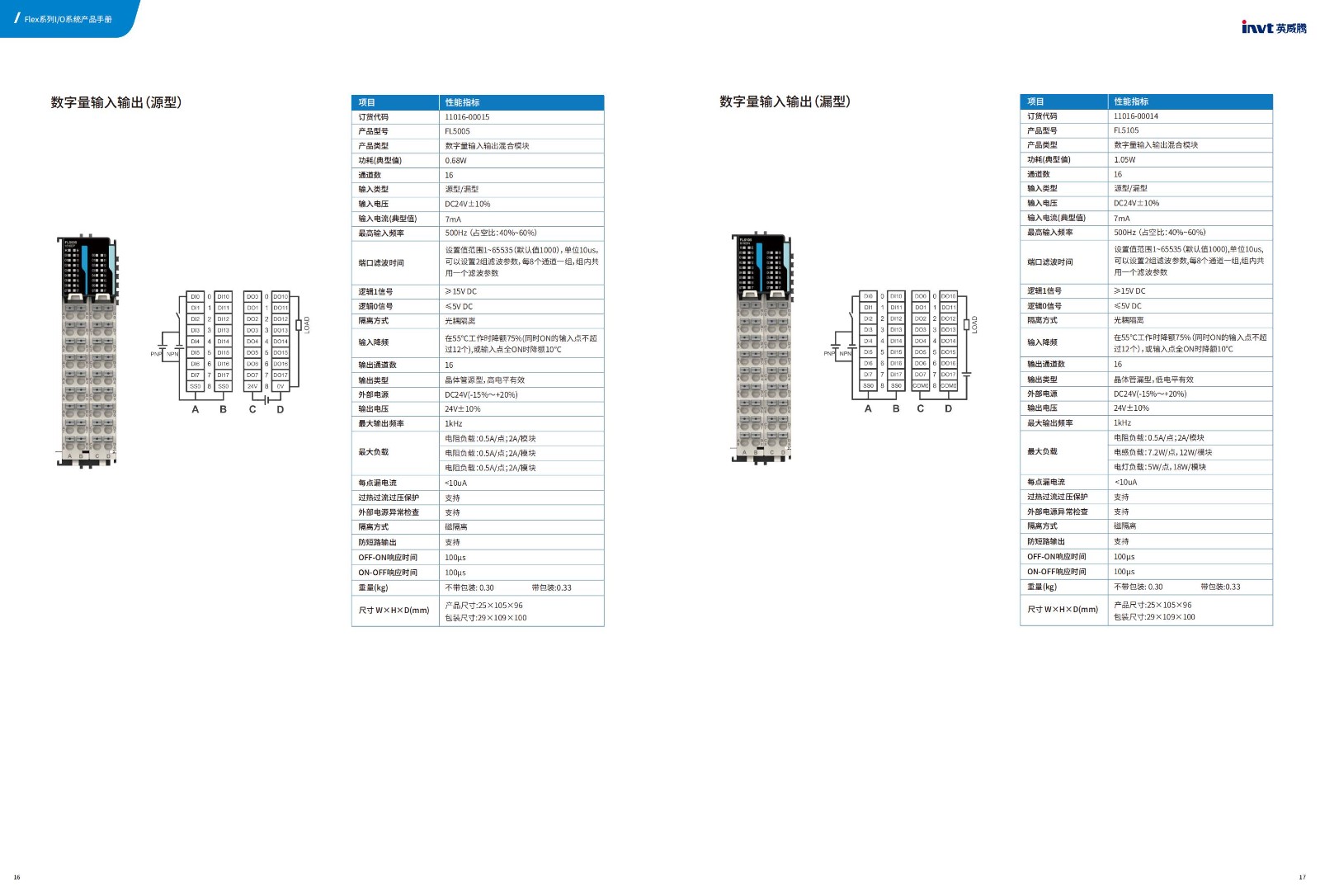The height and width of the screenshot is (896, 1320).
Task: Click the LOAD symbol in sink-type wiring diagram
Action: [x=973, y=324]
